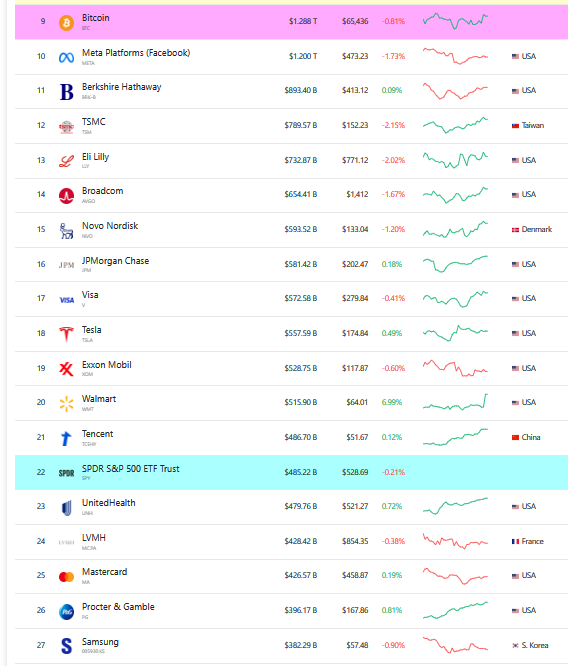Select Eli Lilly price $771.12
Screen dimensions: 568x666
pos(355,160)
